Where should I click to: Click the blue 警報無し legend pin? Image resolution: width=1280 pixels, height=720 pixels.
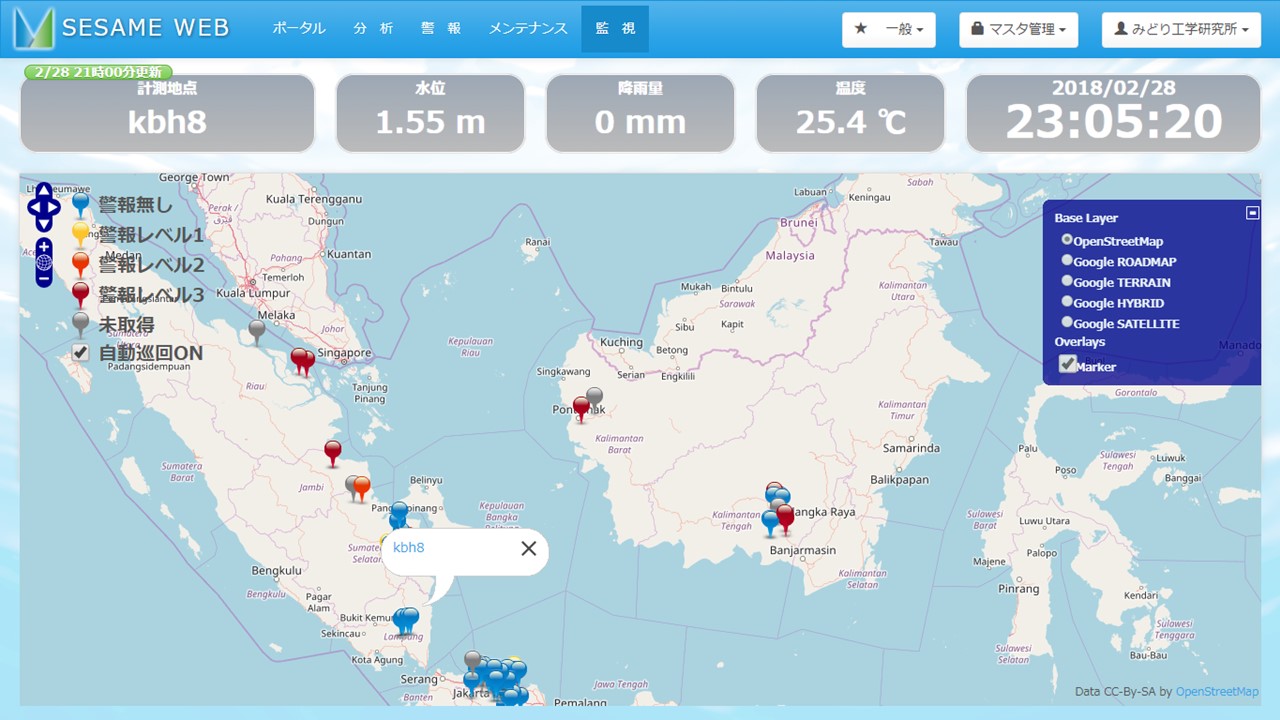click(81, 206)
